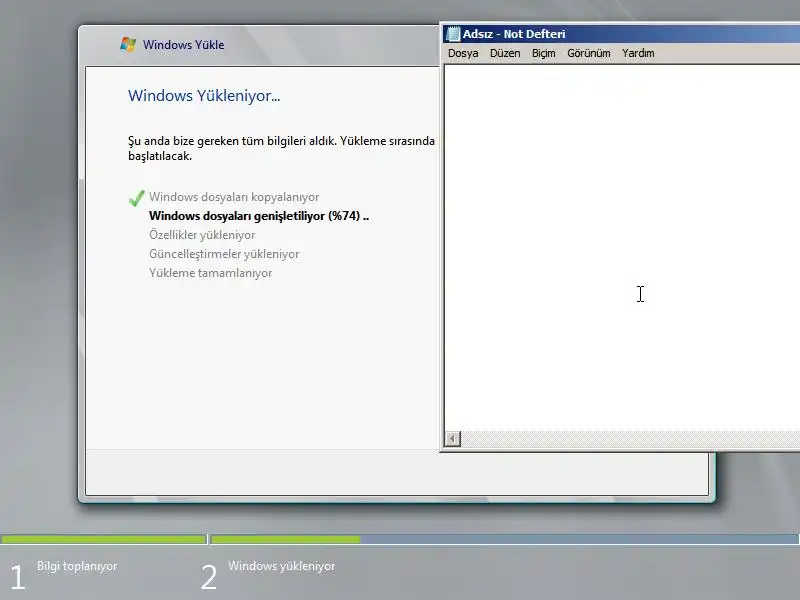Click inside the Notepad text area
Image resolution: width=800 pixels, height=600 pixels.
(622, 247)
